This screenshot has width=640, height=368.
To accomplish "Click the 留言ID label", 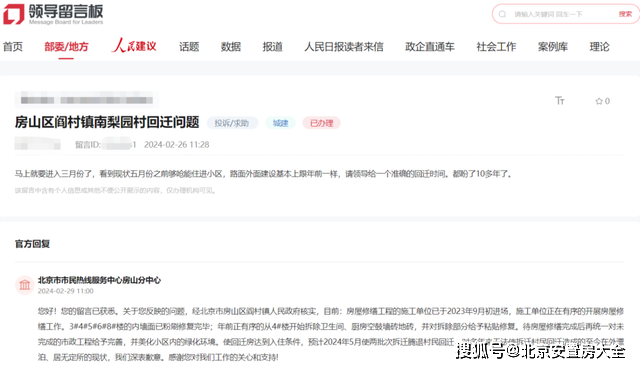I will 88,144.
